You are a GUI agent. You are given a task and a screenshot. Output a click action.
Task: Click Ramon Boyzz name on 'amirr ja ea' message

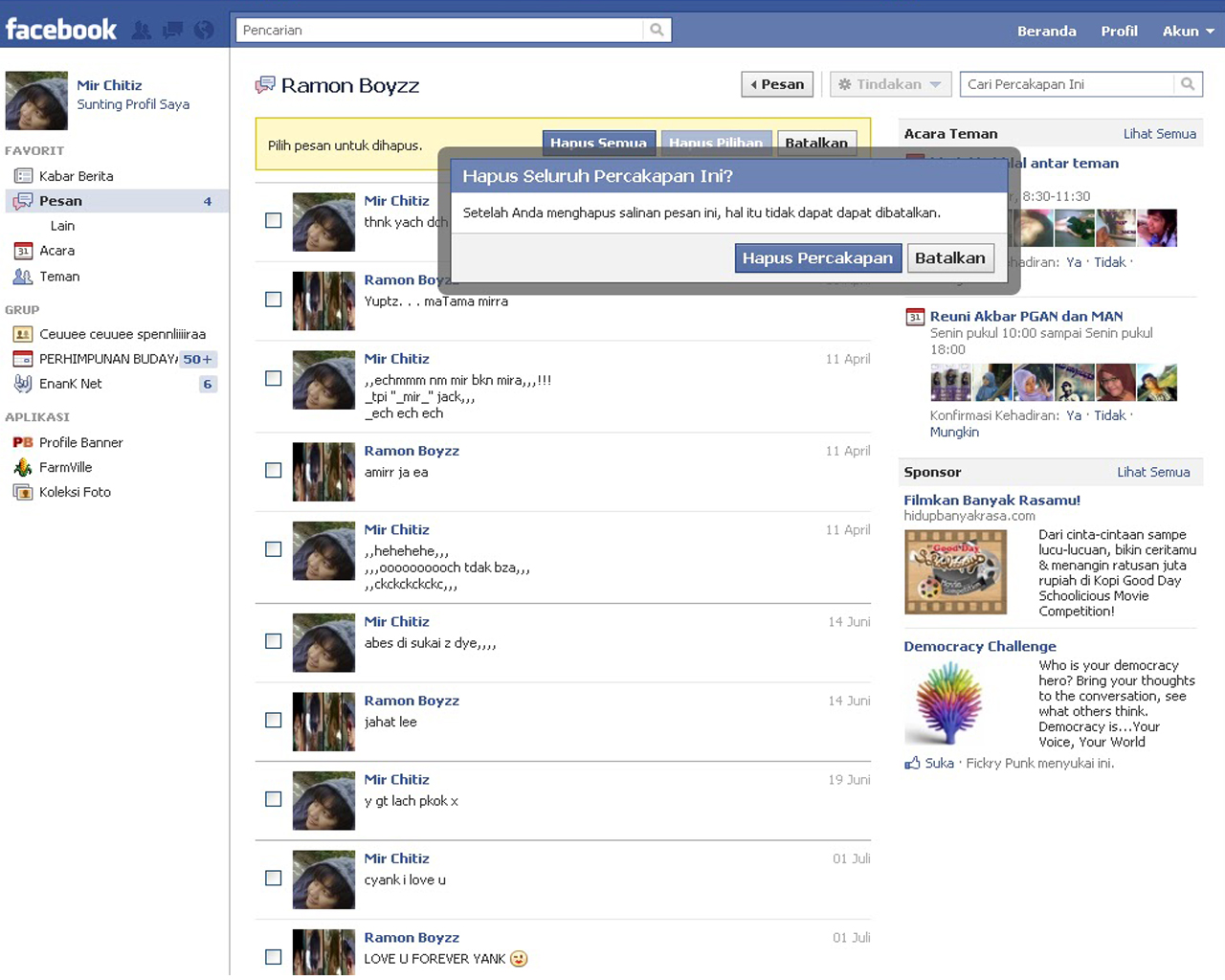coord(412,451)
